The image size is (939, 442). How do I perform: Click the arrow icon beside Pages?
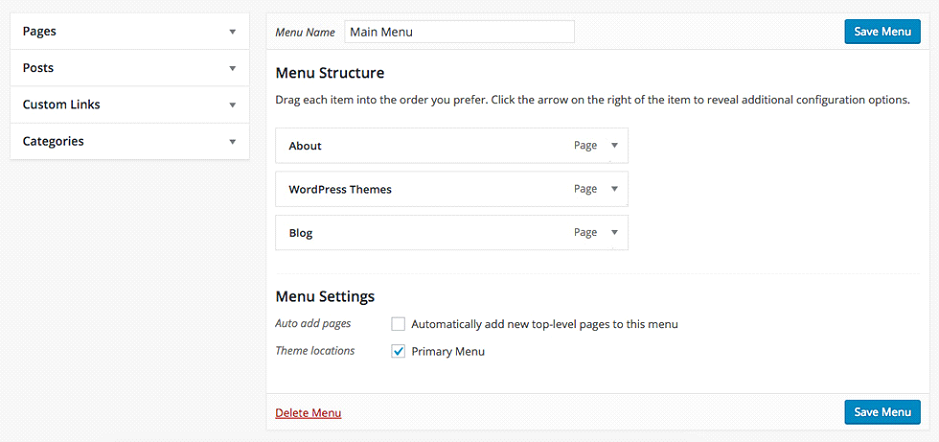click(x=233, y=32)
